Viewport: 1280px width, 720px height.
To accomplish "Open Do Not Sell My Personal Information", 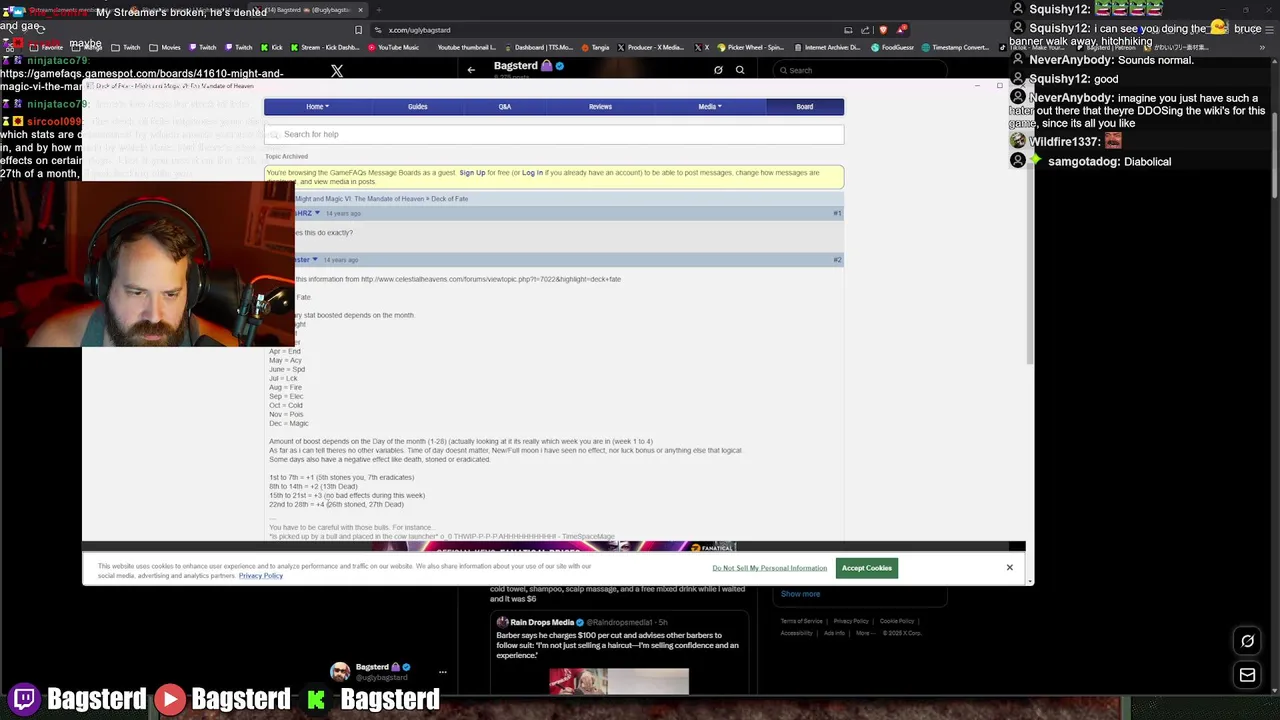I will 770,568.
